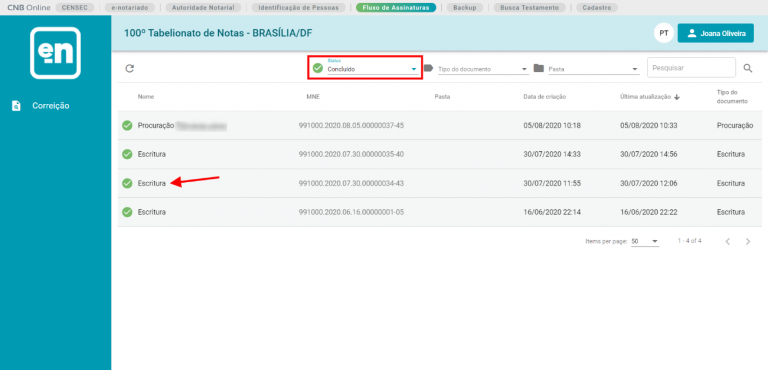This screenshot has width=768, height=370.
Task: Go to next page arrow
Action: pyautogui.click(x=747, y=241)
